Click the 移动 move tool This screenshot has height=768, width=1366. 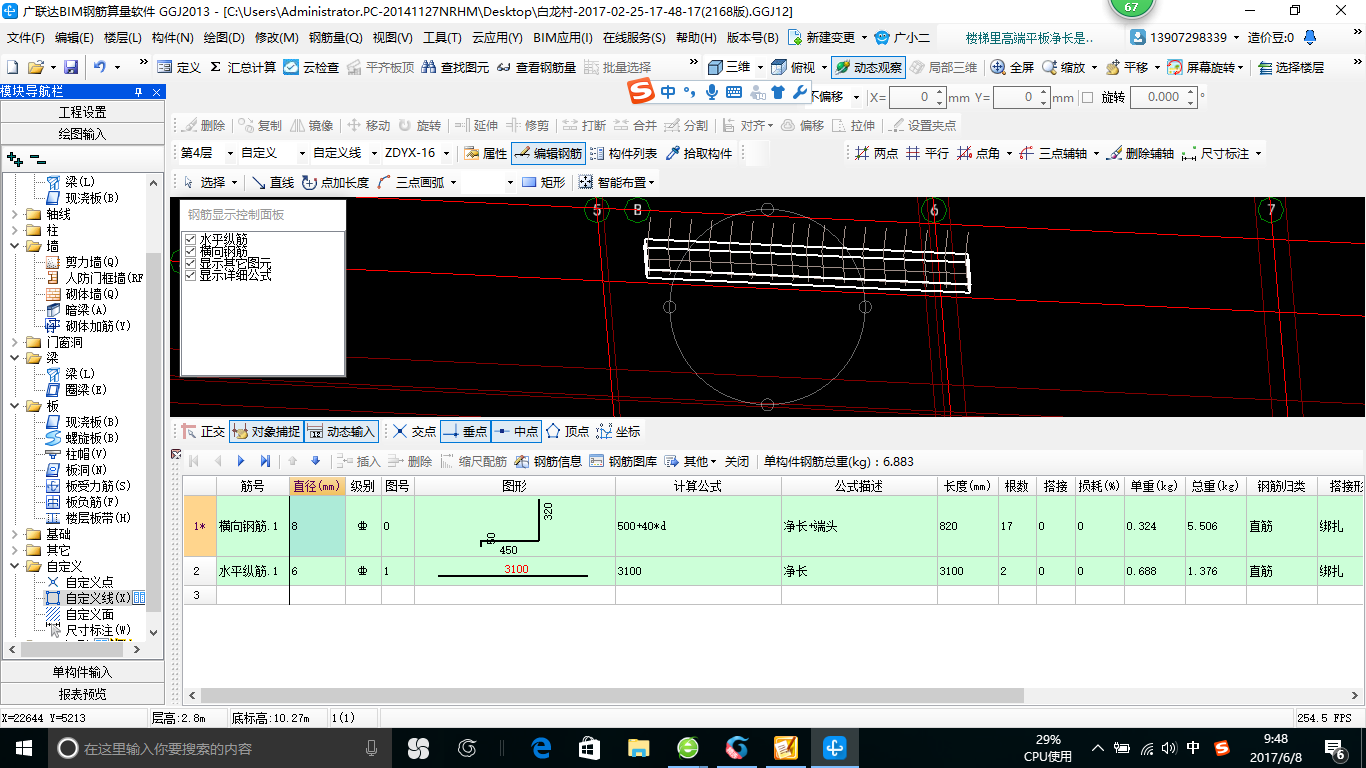(x=367, y=125)
